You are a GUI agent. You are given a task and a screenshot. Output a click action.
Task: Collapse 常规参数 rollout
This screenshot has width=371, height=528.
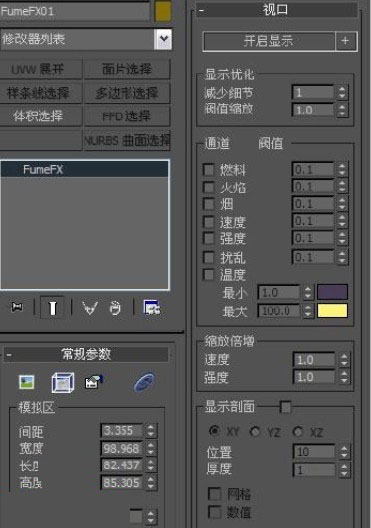(9, 355)
